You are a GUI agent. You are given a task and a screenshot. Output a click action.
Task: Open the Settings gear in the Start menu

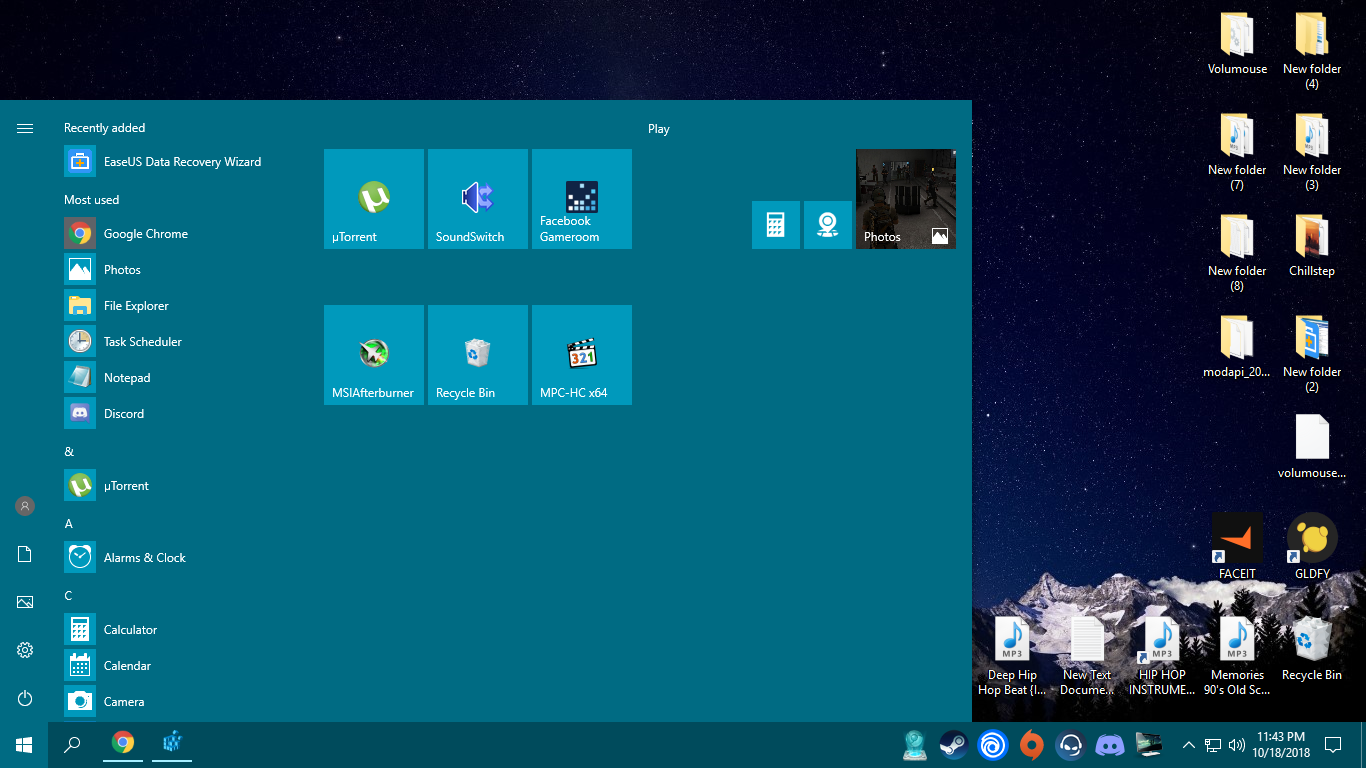point(24,649)
